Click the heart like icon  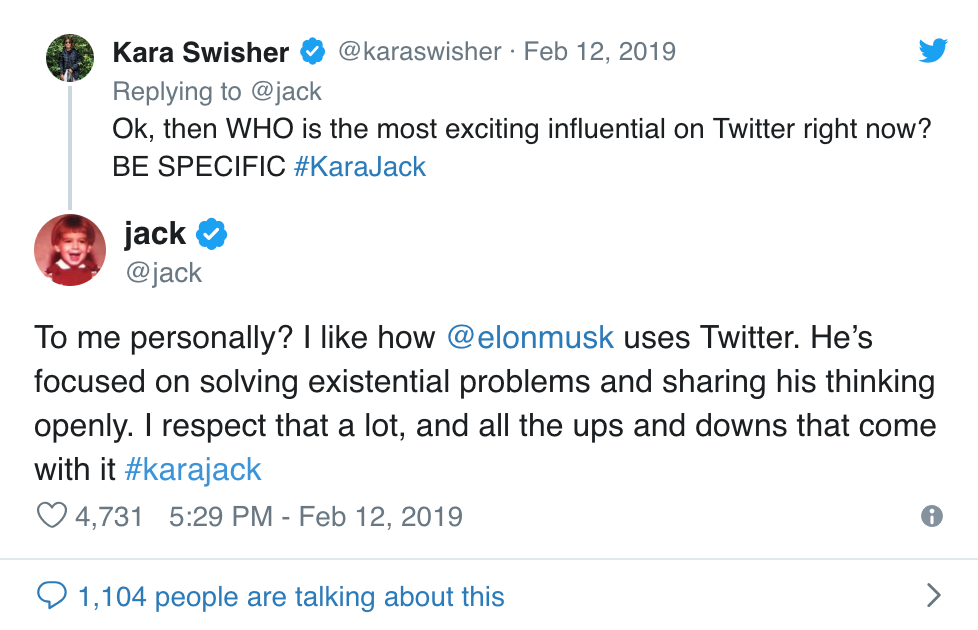click(x=50, y=516)
